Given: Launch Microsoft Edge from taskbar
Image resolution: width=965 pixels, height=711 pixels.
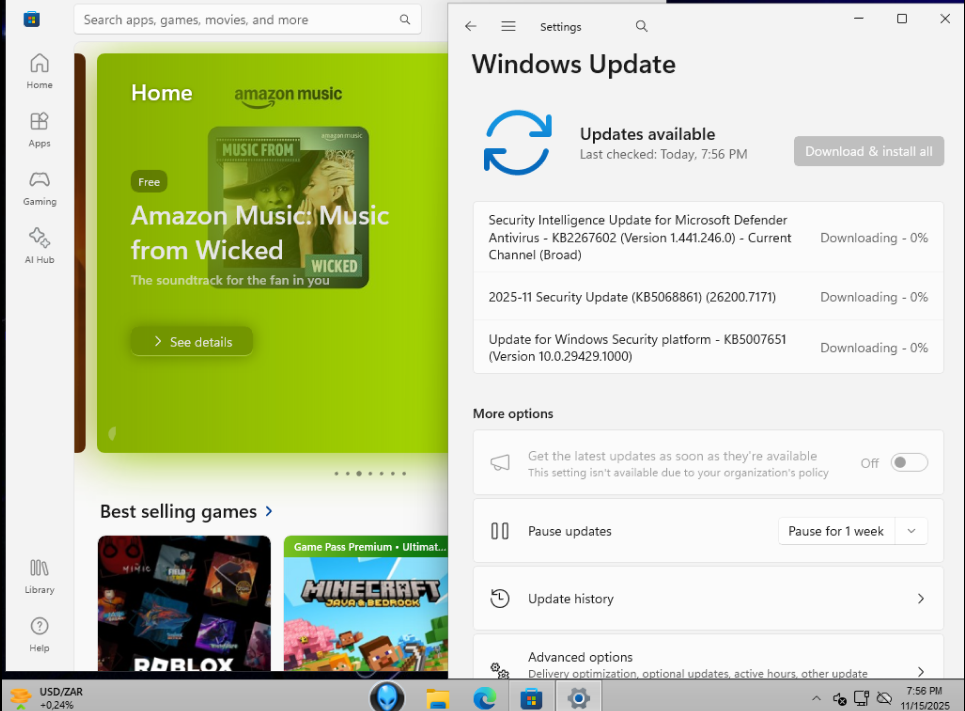Looking at the screenshot, I should point(485,698).
